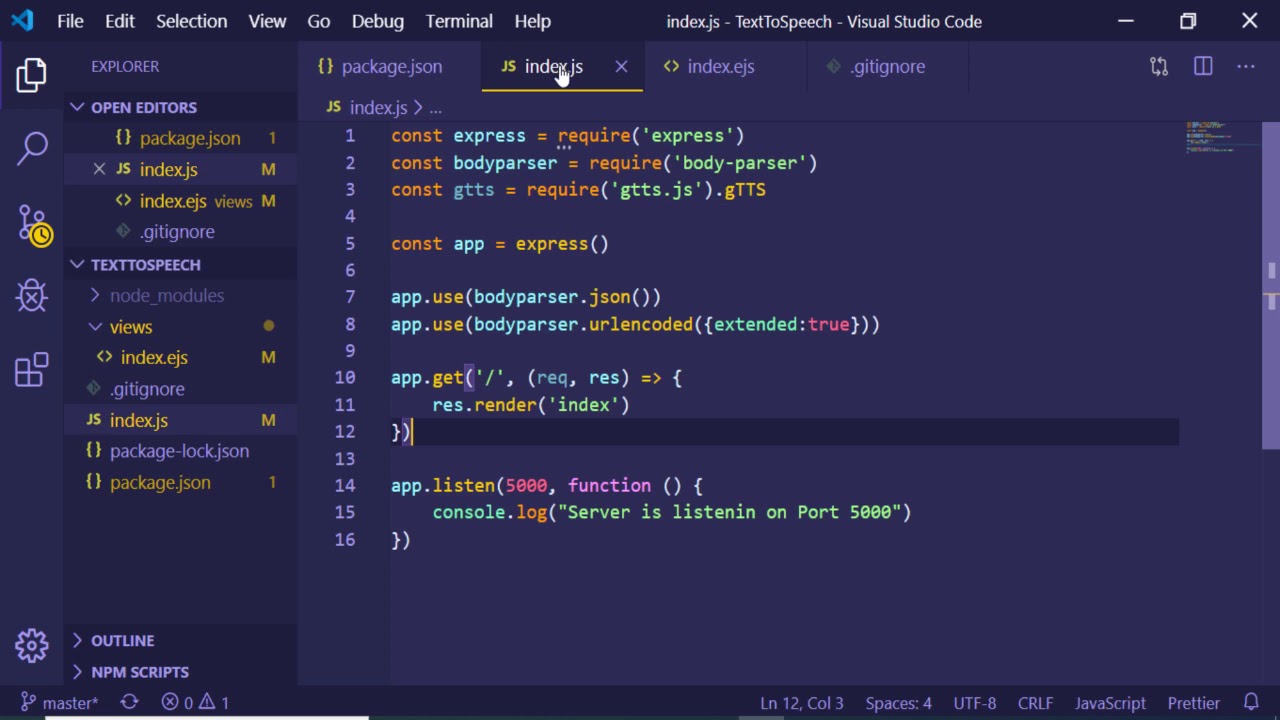Click the synchronize changes icon

129,703
